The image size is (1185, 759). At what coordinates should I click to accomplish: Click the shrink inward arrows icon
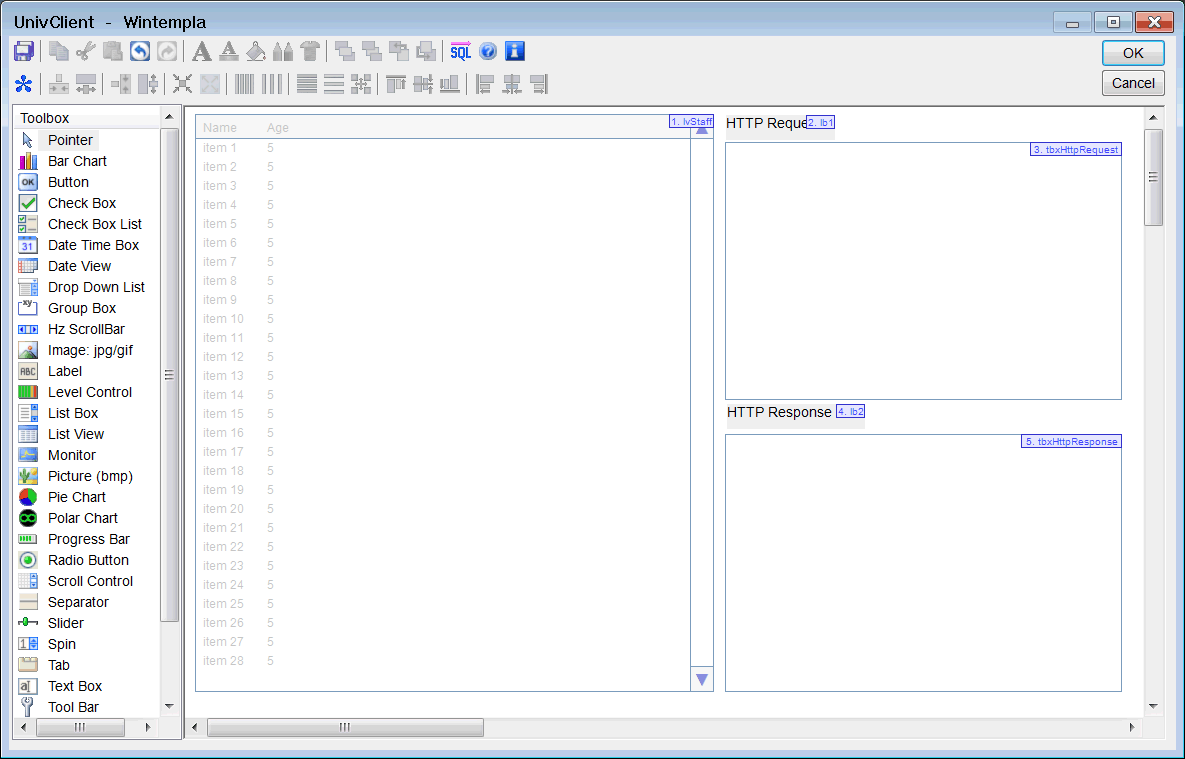[182, 84]
